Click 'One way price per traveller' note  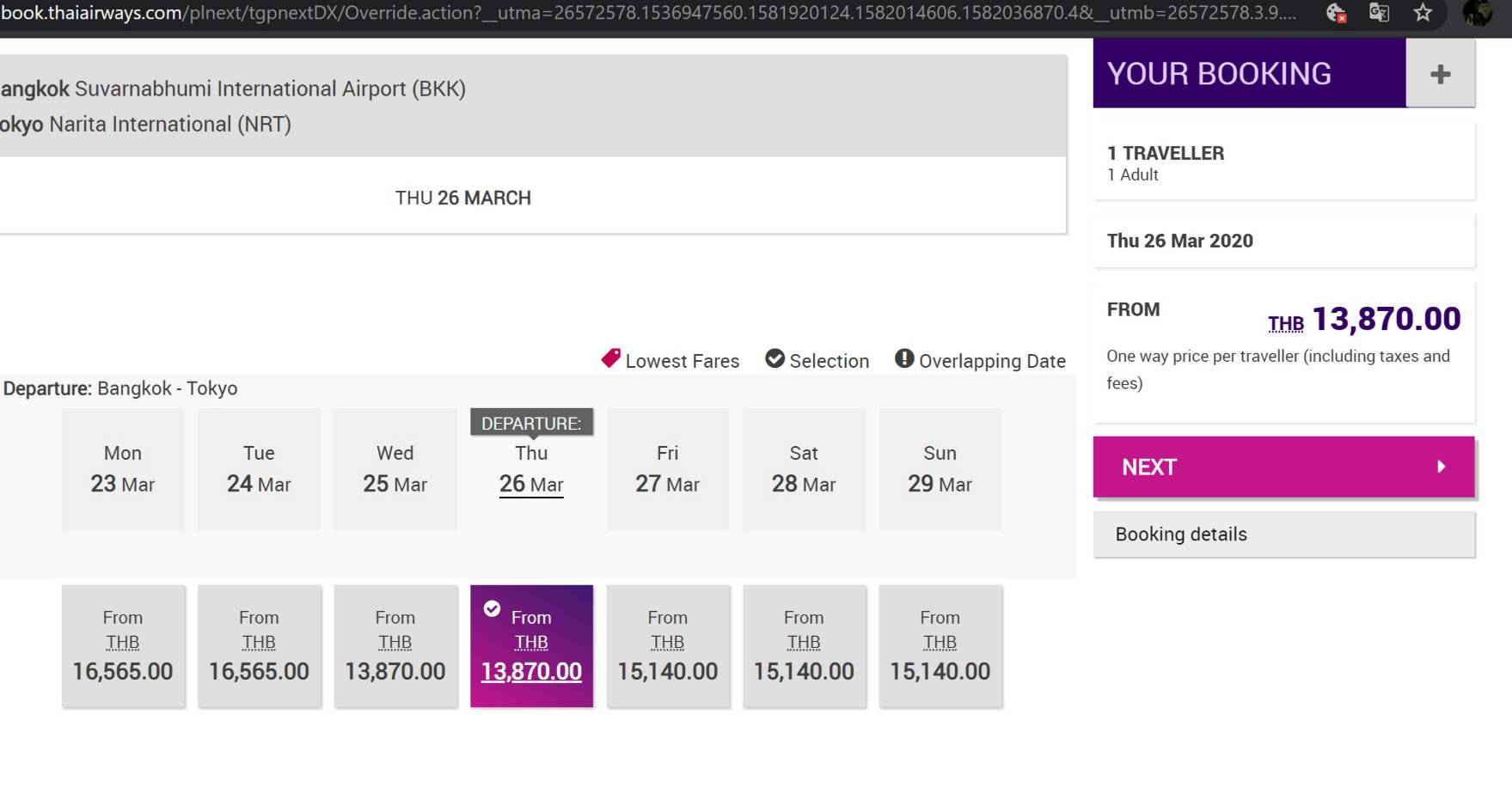click(1278, 369)
